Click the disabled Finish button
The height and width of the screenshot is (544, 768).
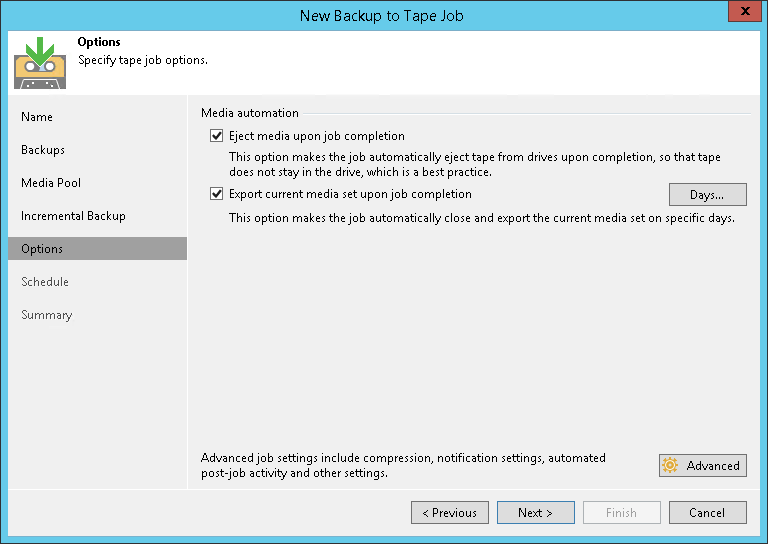tap(621, 513)
